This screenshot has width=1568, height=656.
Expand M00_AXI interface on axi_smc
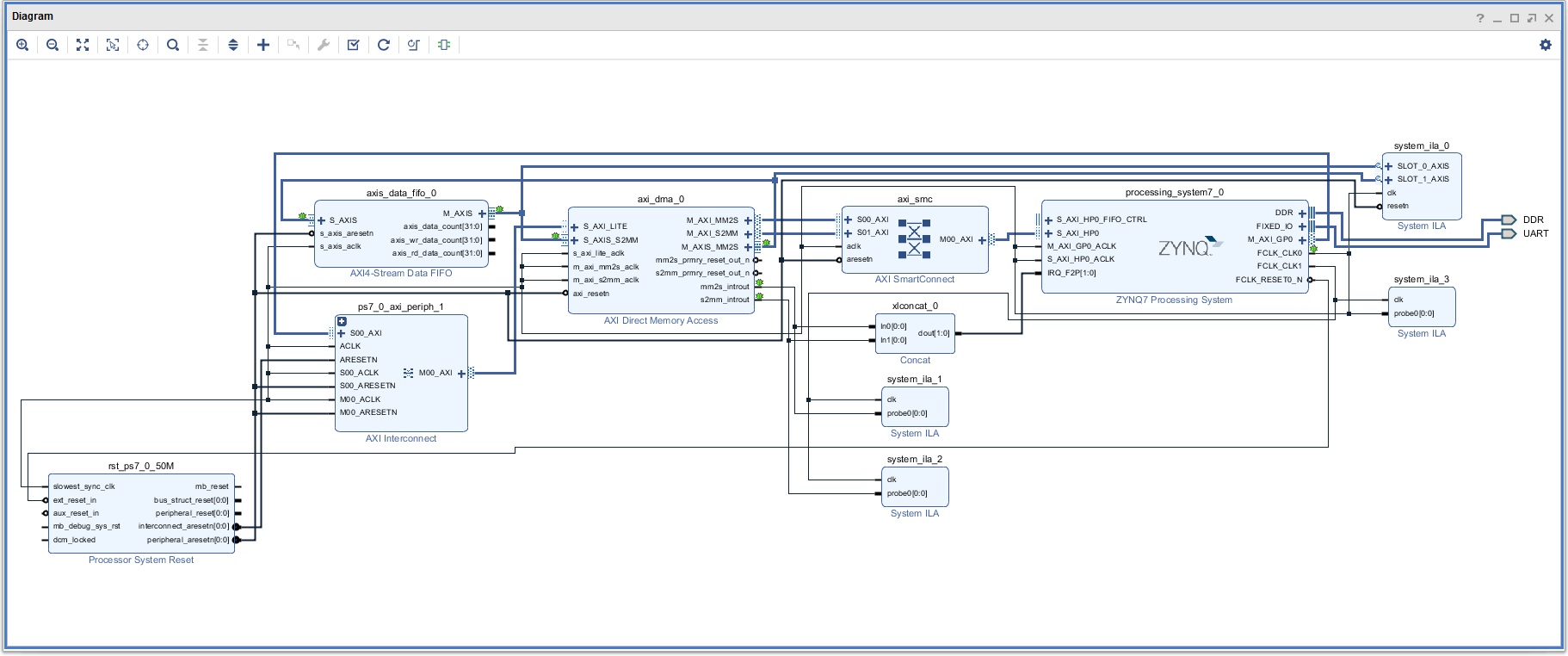tap(982, 240)
